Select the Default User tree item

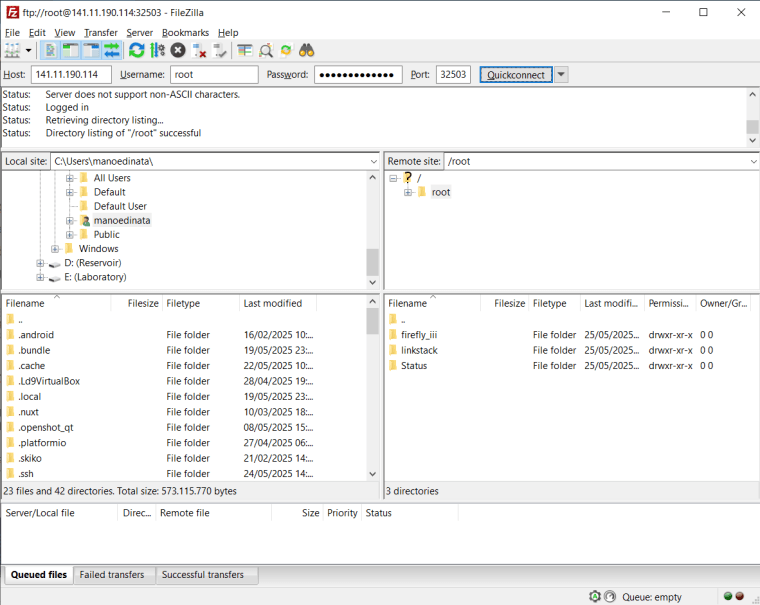tap(120, 207)
